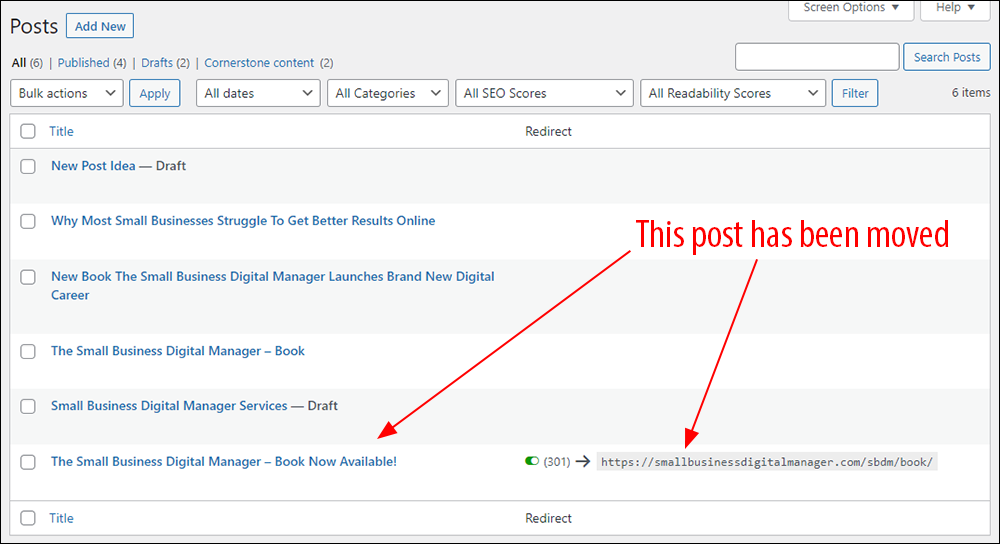
Task: Open Small Business Digital Manager Services draft
Action: tap(169, 406)
